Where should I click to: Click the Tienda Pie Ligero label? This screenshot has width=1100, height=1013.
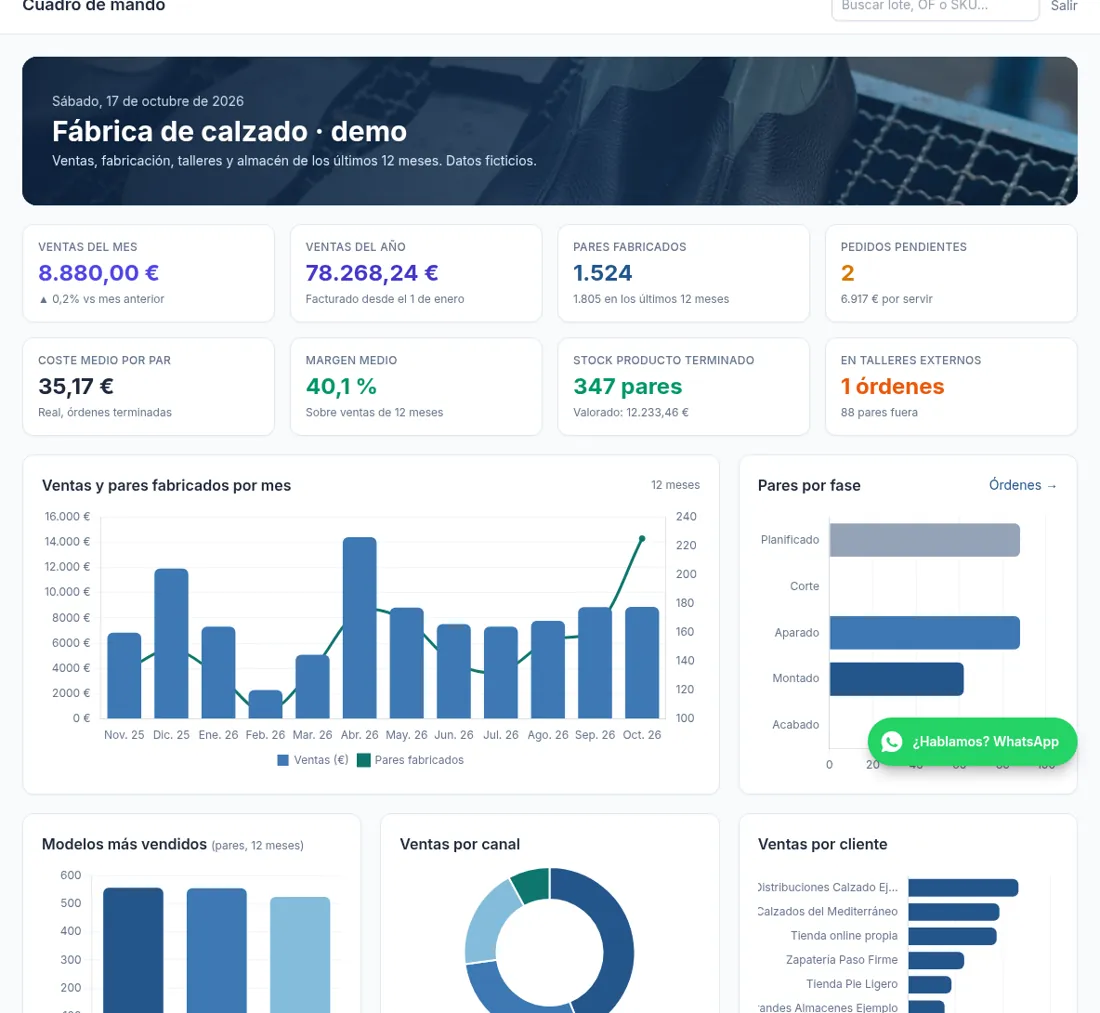852,984
